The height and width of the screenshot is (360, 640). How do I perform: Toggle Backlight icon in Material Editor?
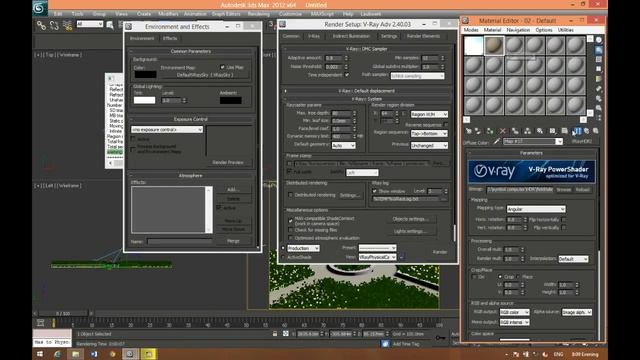pyautogui.click(x=599, y=50)
